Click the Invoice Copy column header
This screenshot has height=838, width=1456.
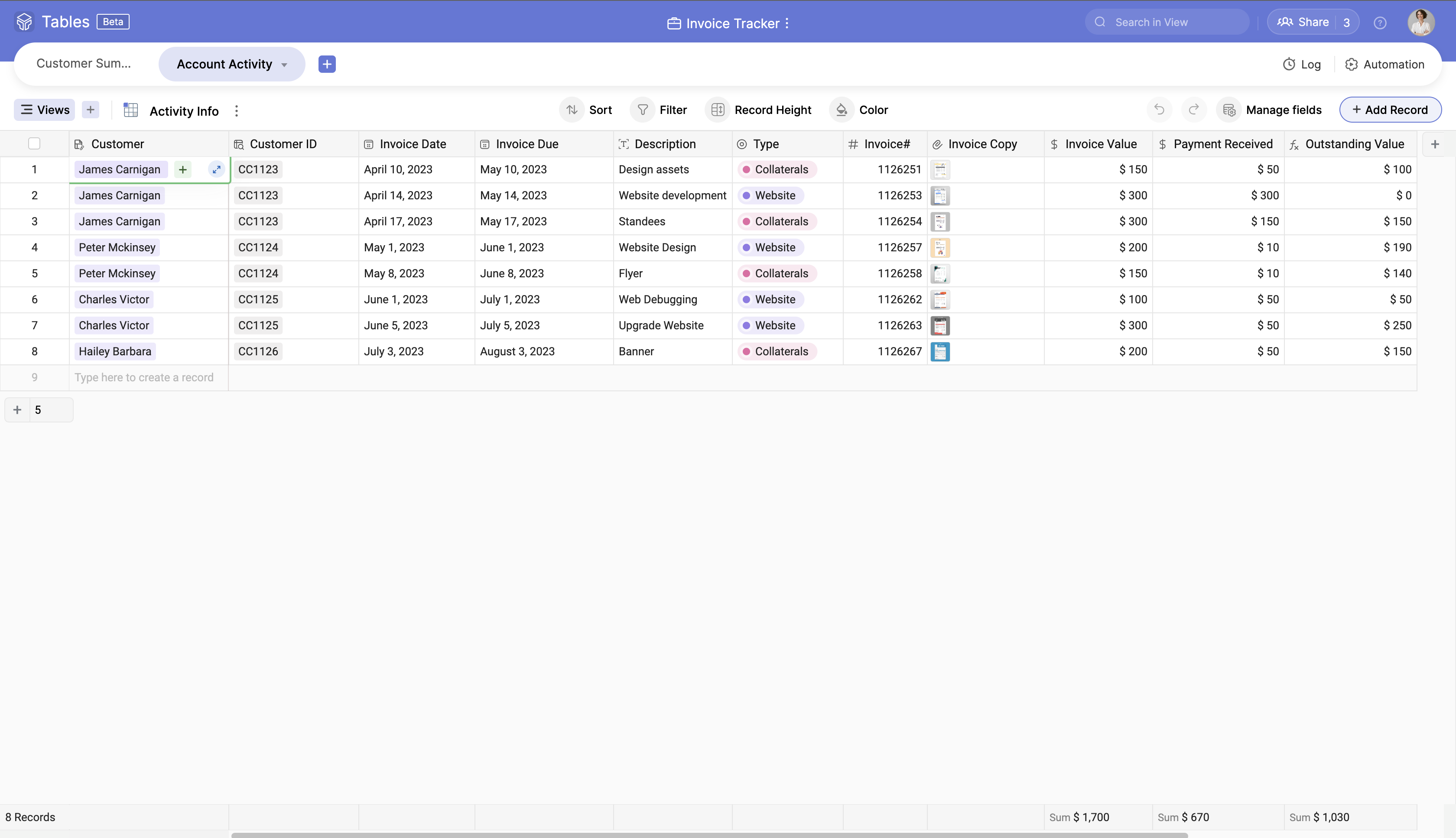(986, 144)
